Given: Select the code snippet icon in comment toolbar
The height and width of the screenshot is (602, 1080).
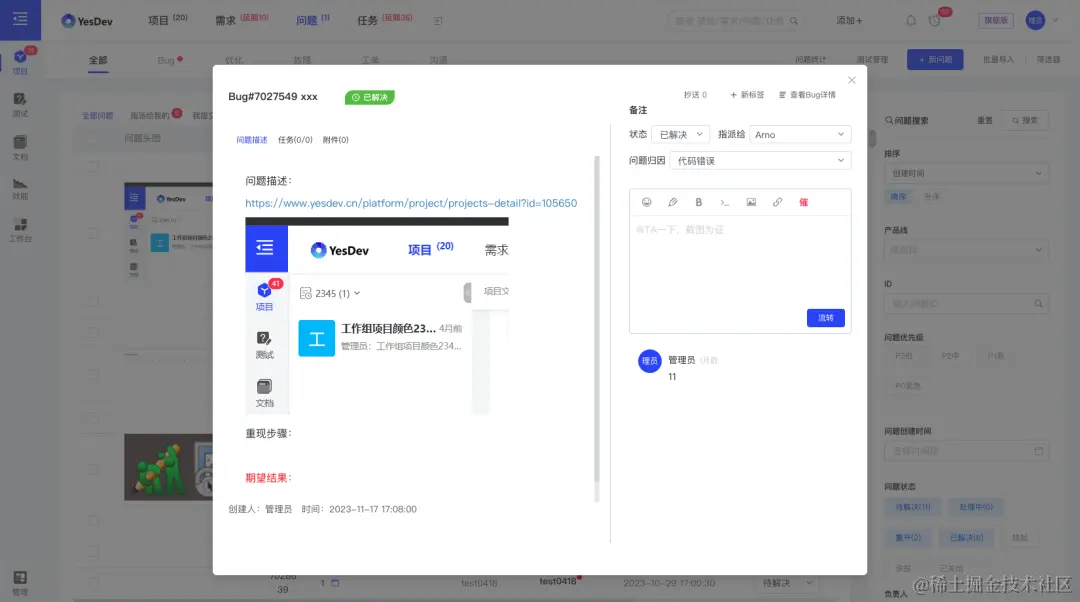Looking at the screenshot, I should tap(726, 201).
